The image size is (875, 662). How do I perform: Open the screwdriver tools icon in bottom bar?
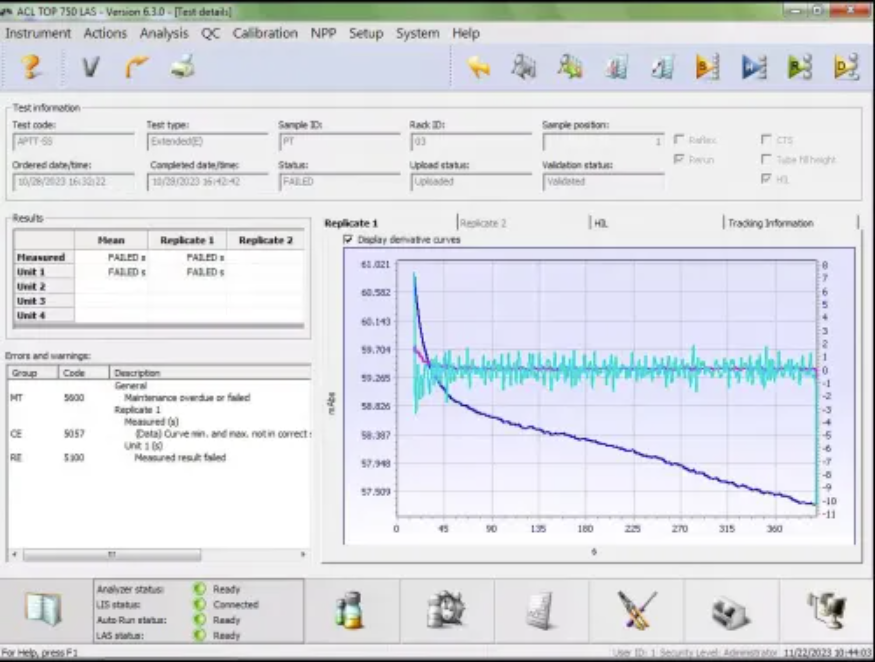[x=637, y=610]
